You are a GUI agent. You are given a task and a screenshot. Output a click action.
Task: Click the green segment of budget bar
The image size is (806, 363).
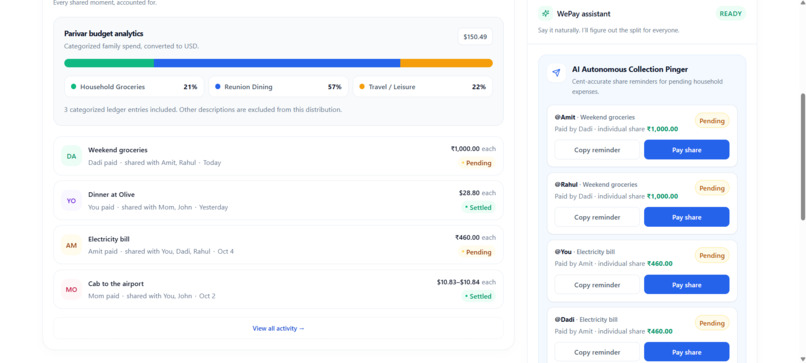(x=109, y=63)
